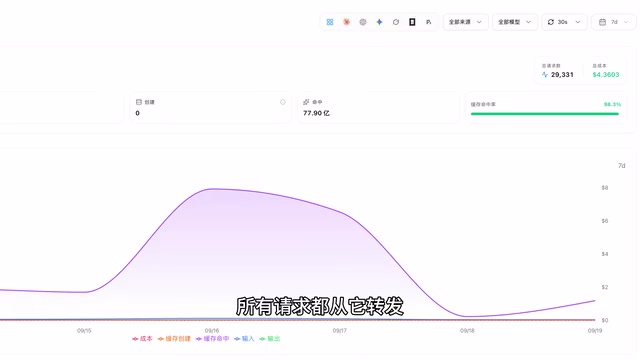Image resolution: width=640 pixels, height=360 pixels.
Task: Select the circular arrow provider icon
Action: pyautogui.click(x=396, y=22)
